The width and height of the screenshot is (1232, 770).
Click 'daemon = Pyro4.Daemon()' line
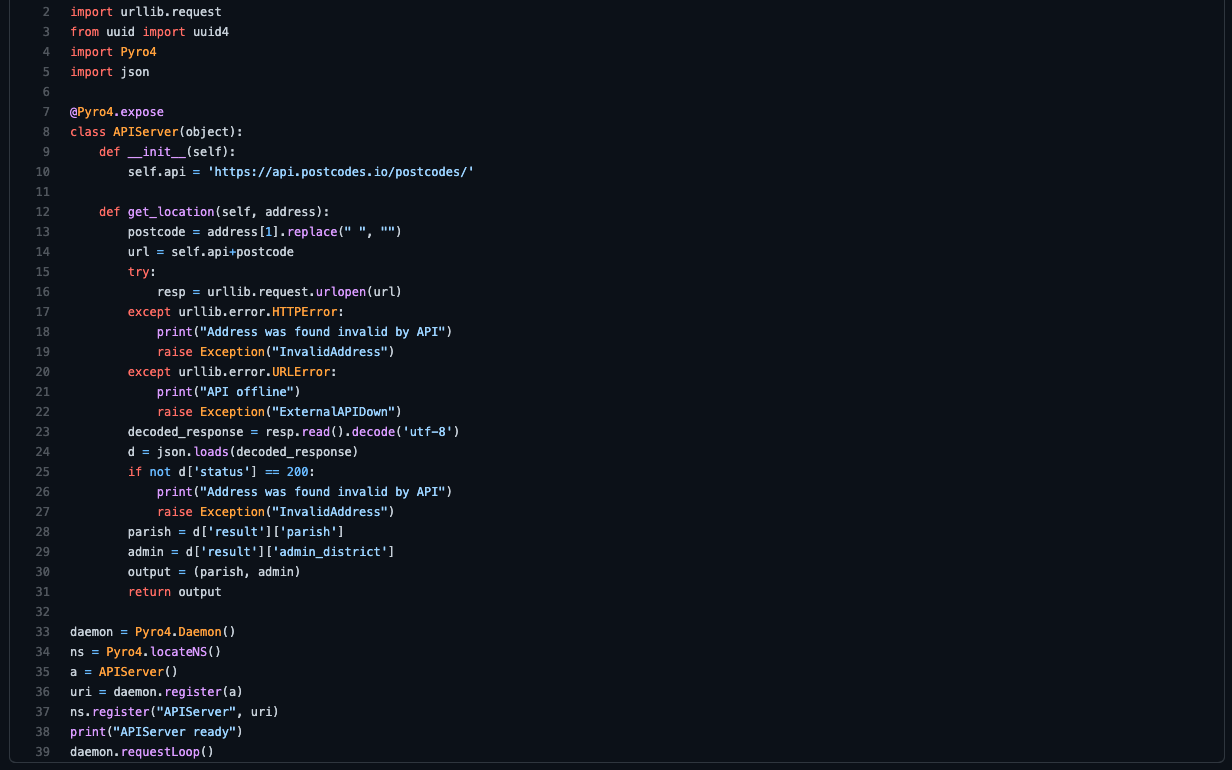pyautogui.click(x=153, y=632)
